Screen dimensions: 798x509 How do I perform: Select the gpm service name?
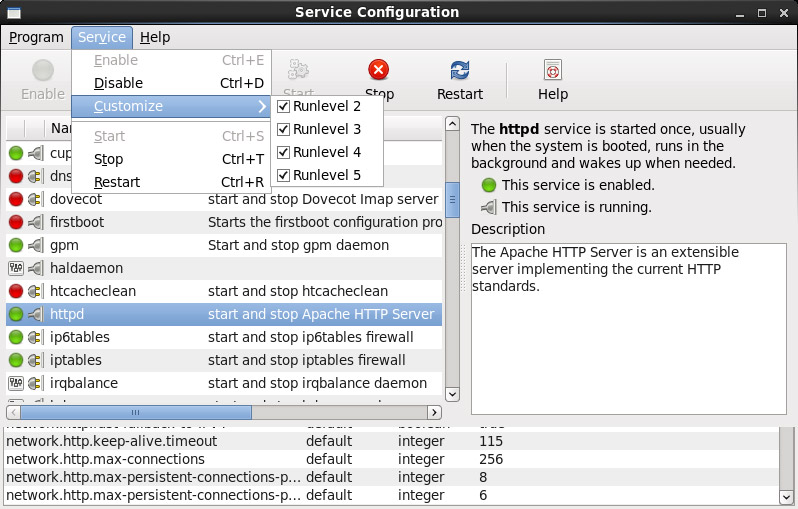(64, 245)
